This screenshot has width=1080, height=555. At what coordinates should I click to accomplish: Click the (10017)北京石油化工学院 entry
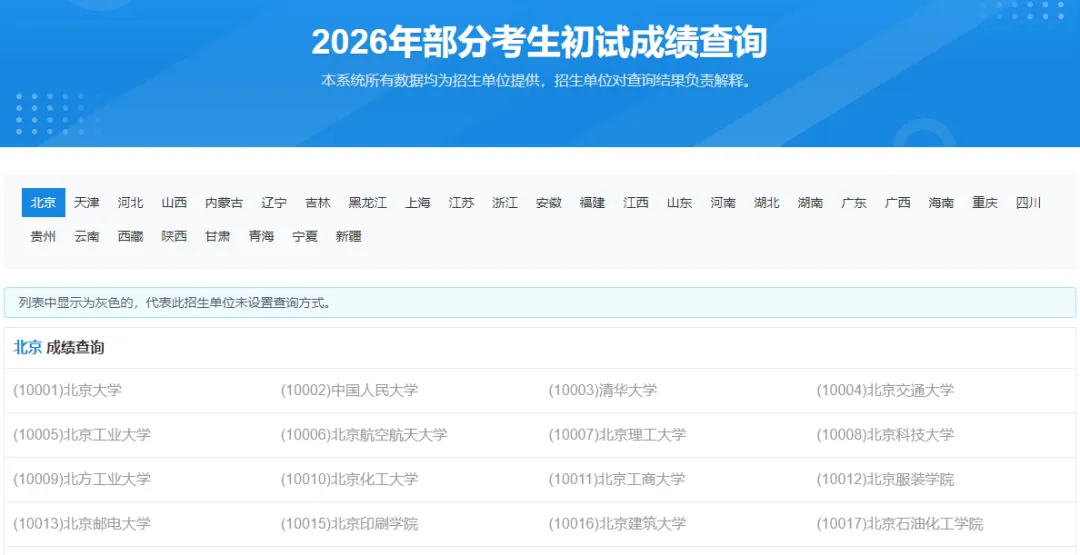(x=900, y=523)
